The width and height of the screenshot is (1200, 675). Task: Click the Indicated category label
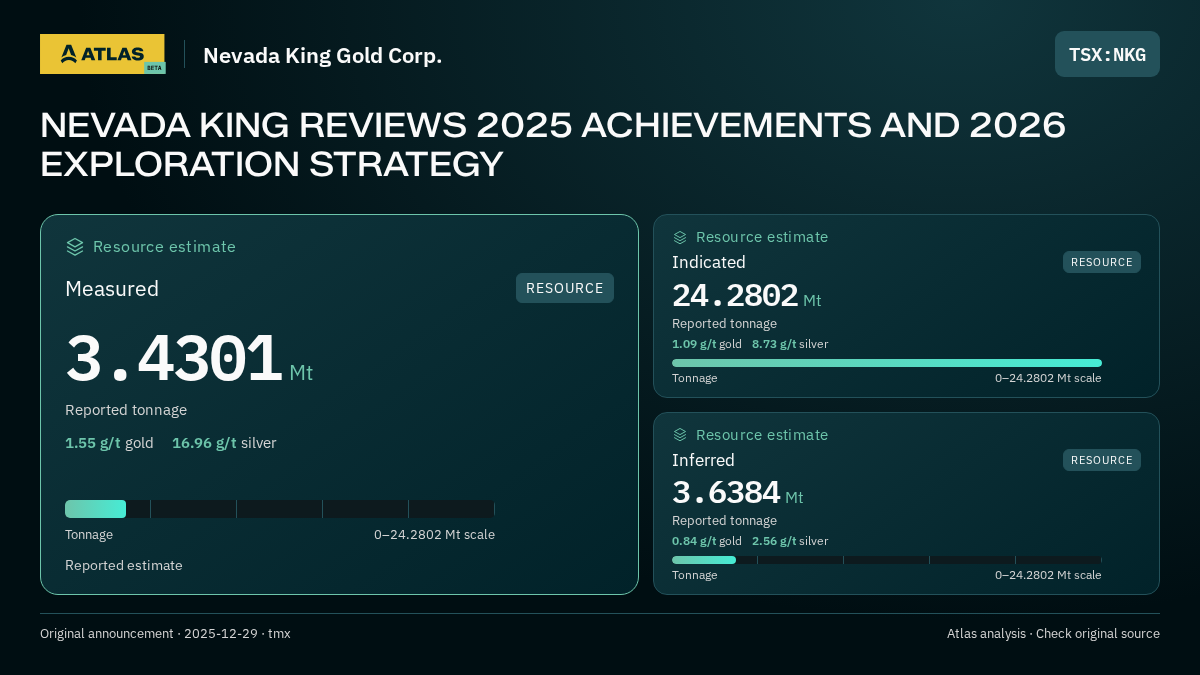709,262
